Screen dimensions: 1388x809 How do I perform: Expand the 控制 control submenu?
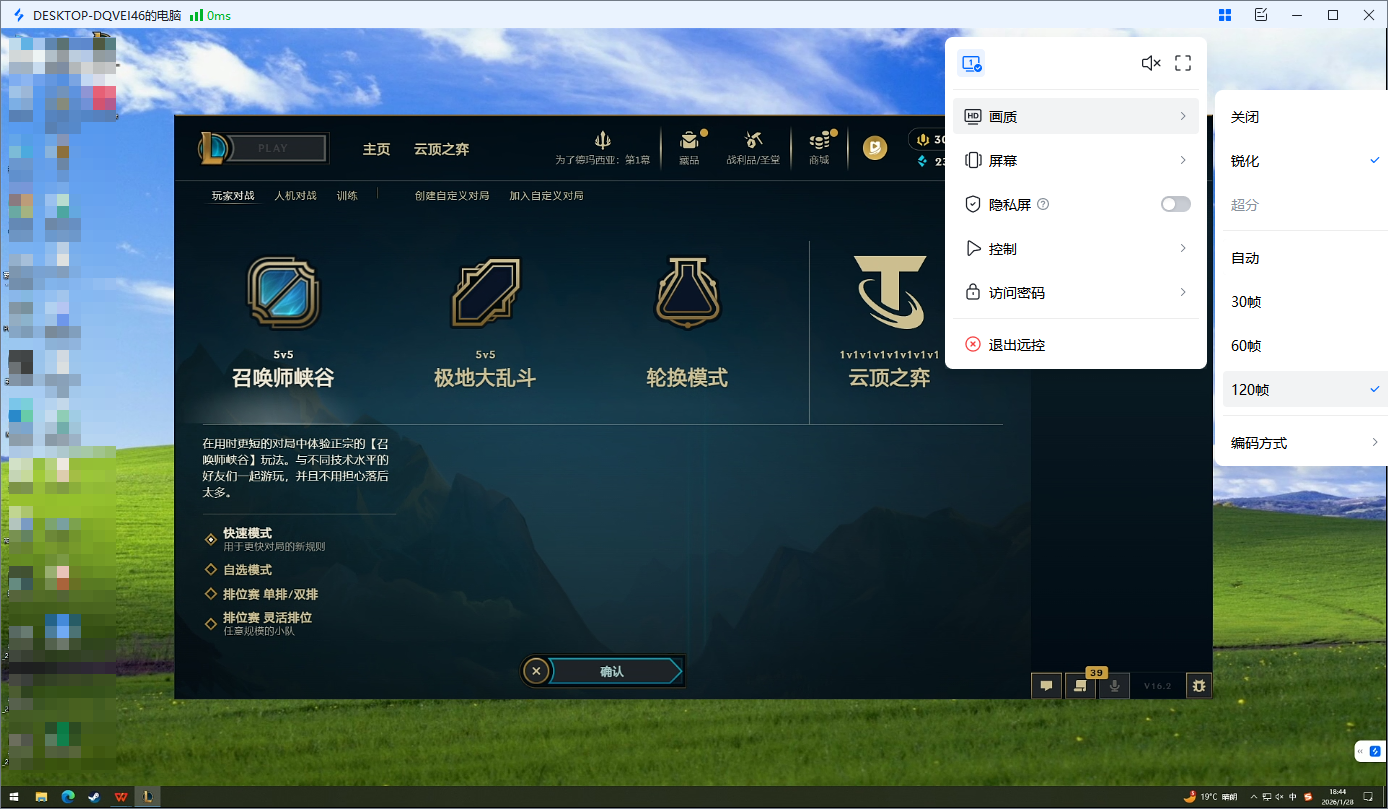click(x=1076, y=248)
